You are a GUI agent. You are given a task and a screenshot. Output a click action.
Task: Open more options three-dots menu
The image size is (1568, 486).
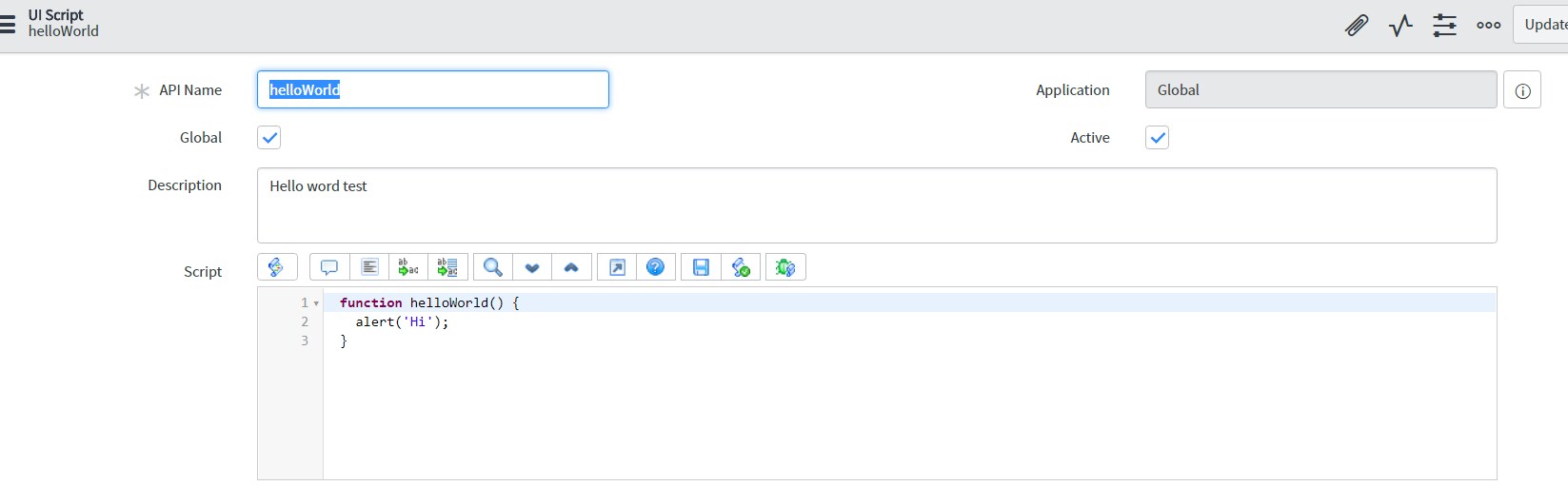coord(1489,25)
